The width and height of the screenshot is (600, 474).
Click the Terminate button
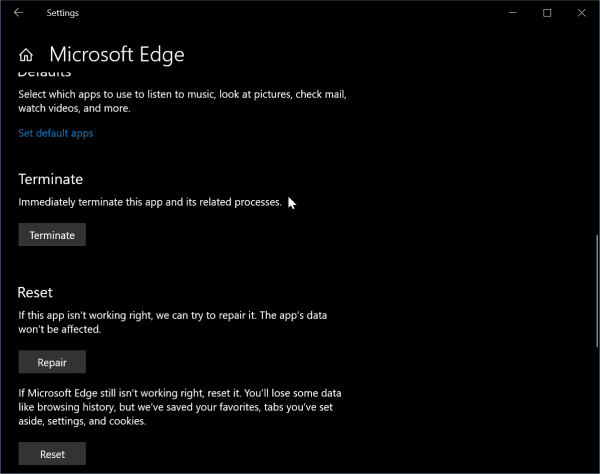[x=52, y=235]
